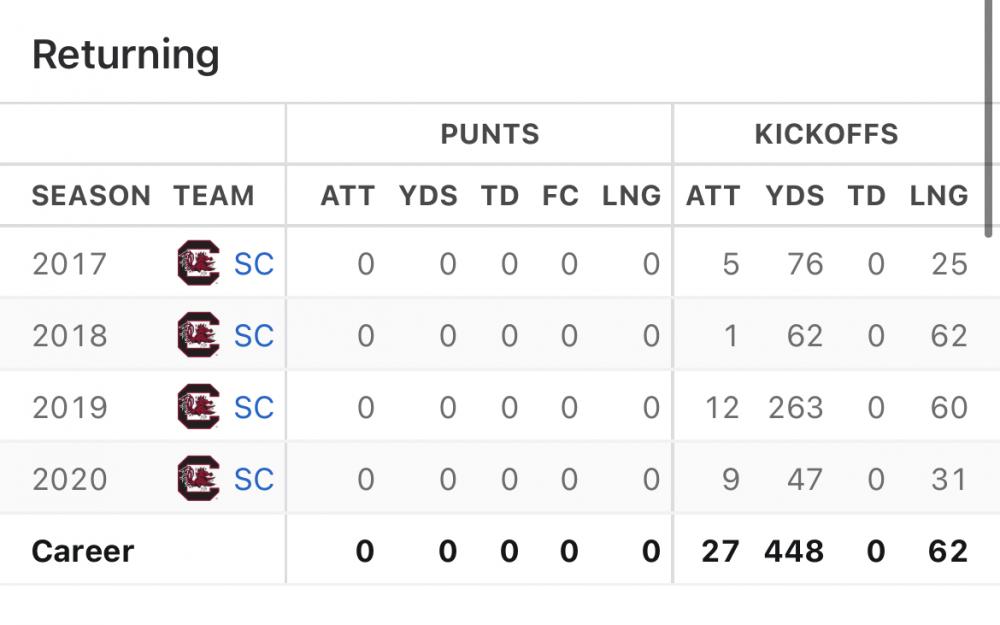Image resolution: width=1000 pixels, height=625 pixels.
Task: Open the SC team link for 2018
Action: pyautogui.click(x=254, y=336)
